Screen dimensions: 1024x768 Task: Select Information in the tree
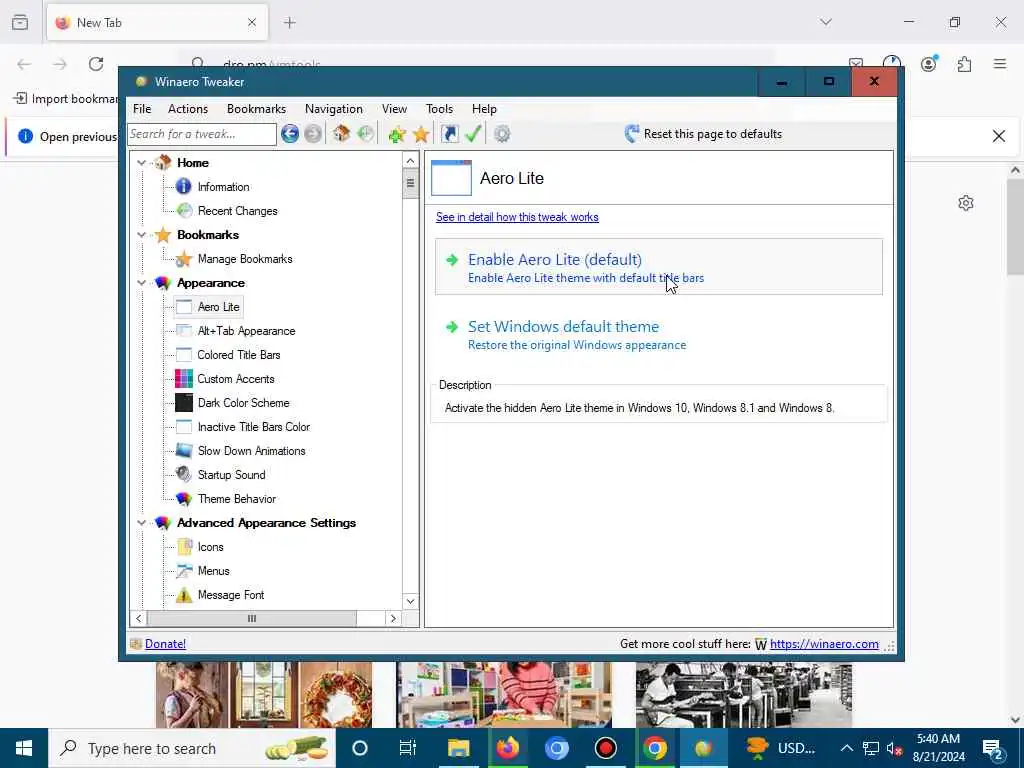coord(223,187)
